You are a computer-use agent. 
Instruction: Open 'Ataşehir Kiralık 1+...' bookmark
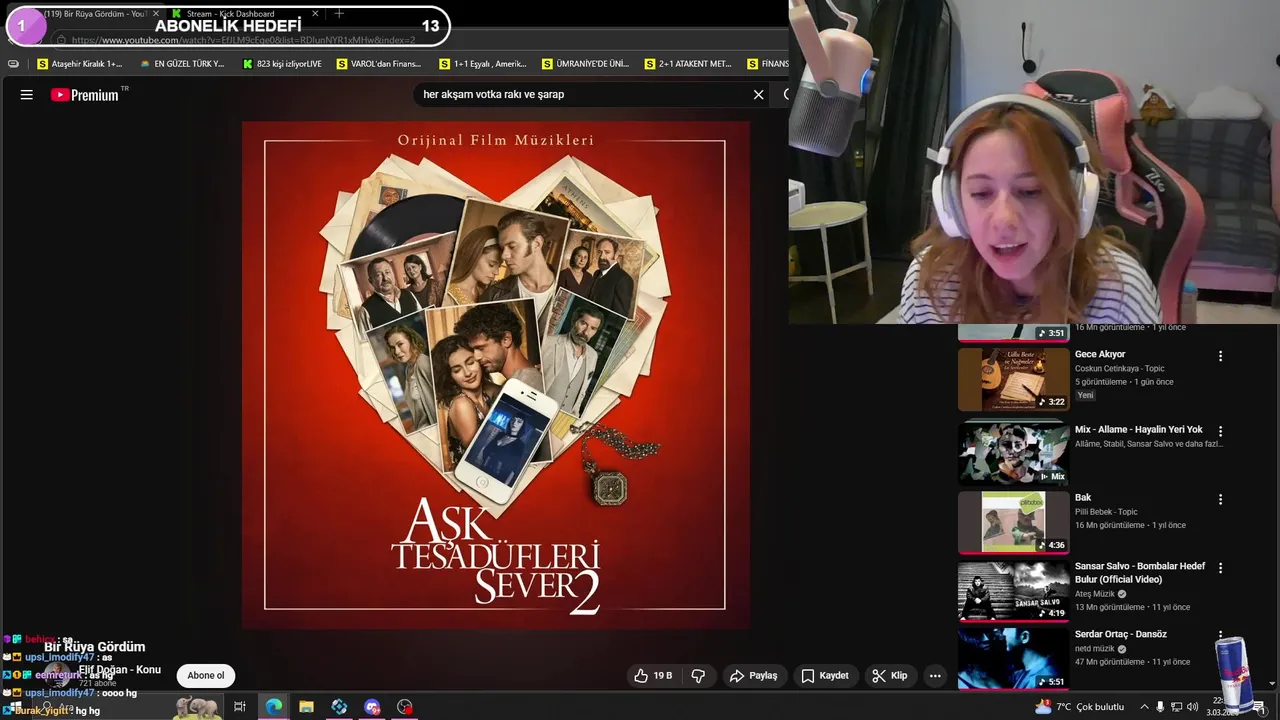click(x=79, y=64)
